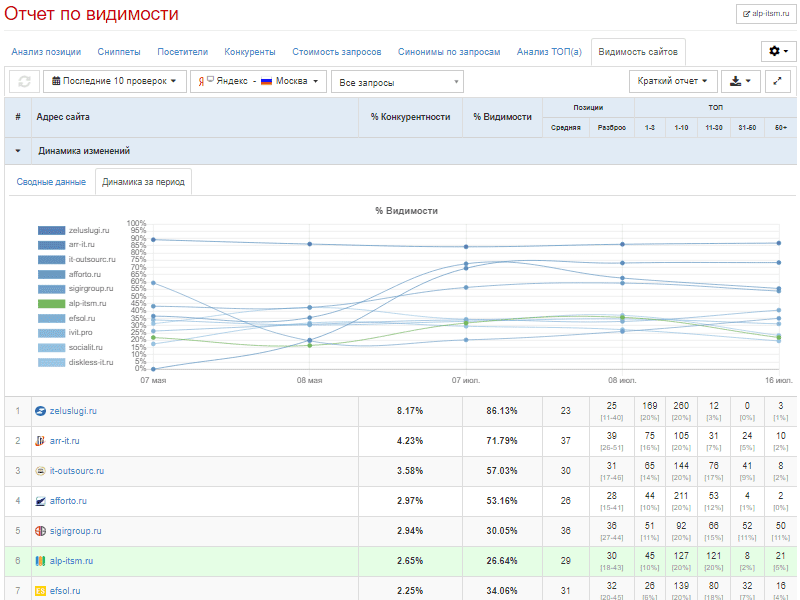Click the afforto.ru favicon in table

point(40,501)
